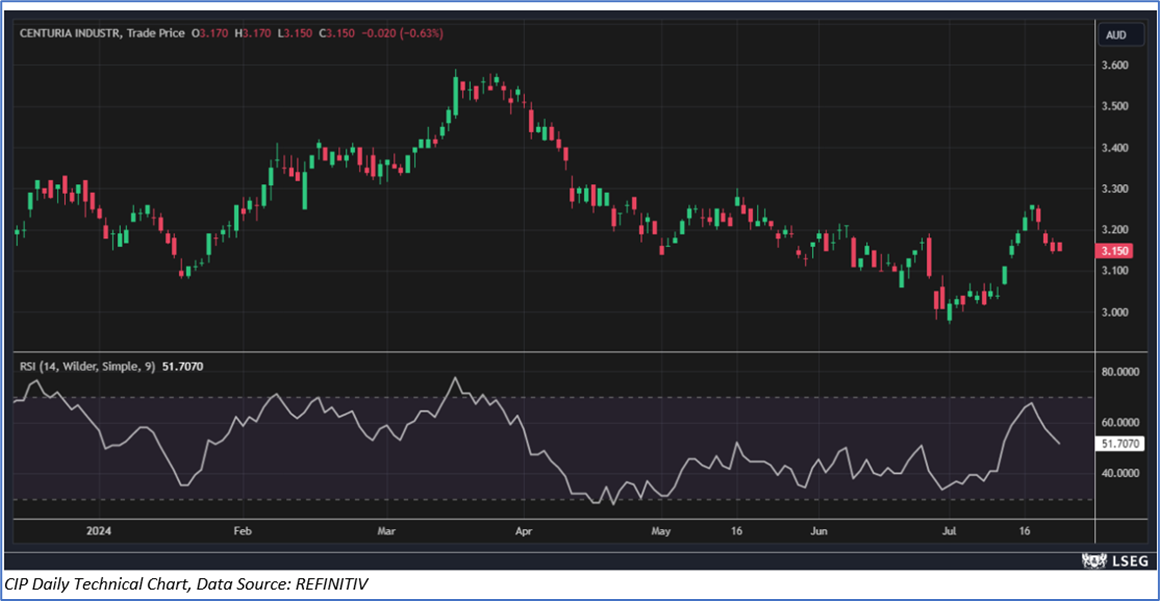
Task: Select the Jun label on time axis
Action: (x=818, y=531)
